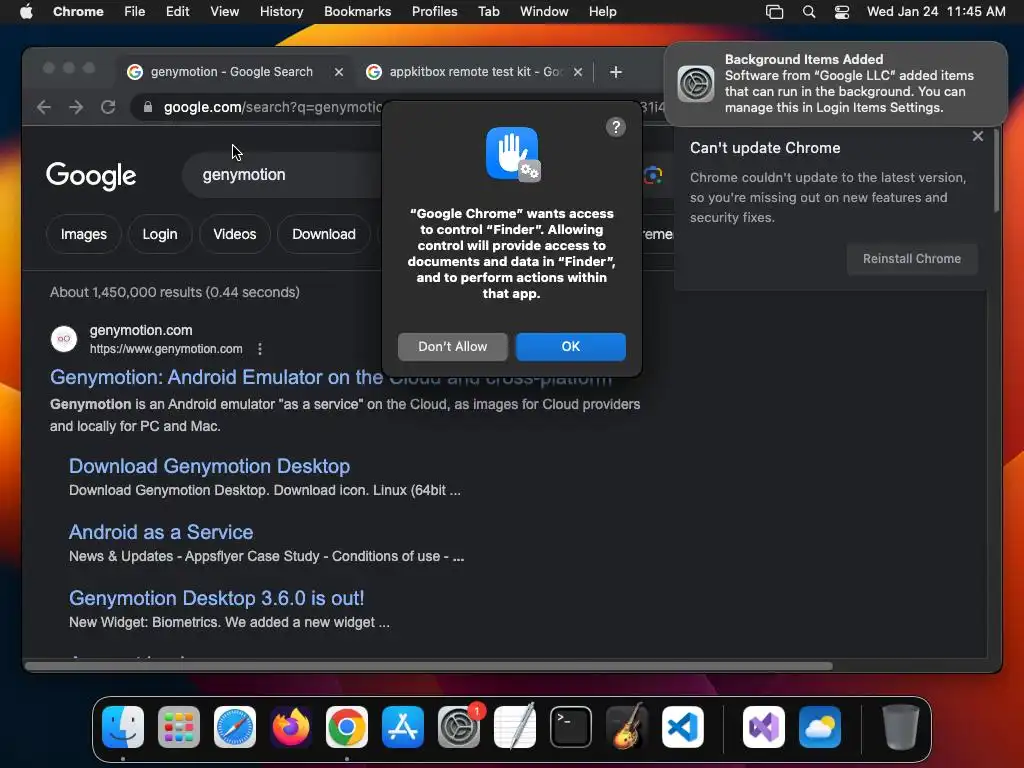Image resolution: width=1024 pixels, height=768 pixels.
Task: Dismiss the Can't update Chrome panel
Action: [x=977, y=136]
